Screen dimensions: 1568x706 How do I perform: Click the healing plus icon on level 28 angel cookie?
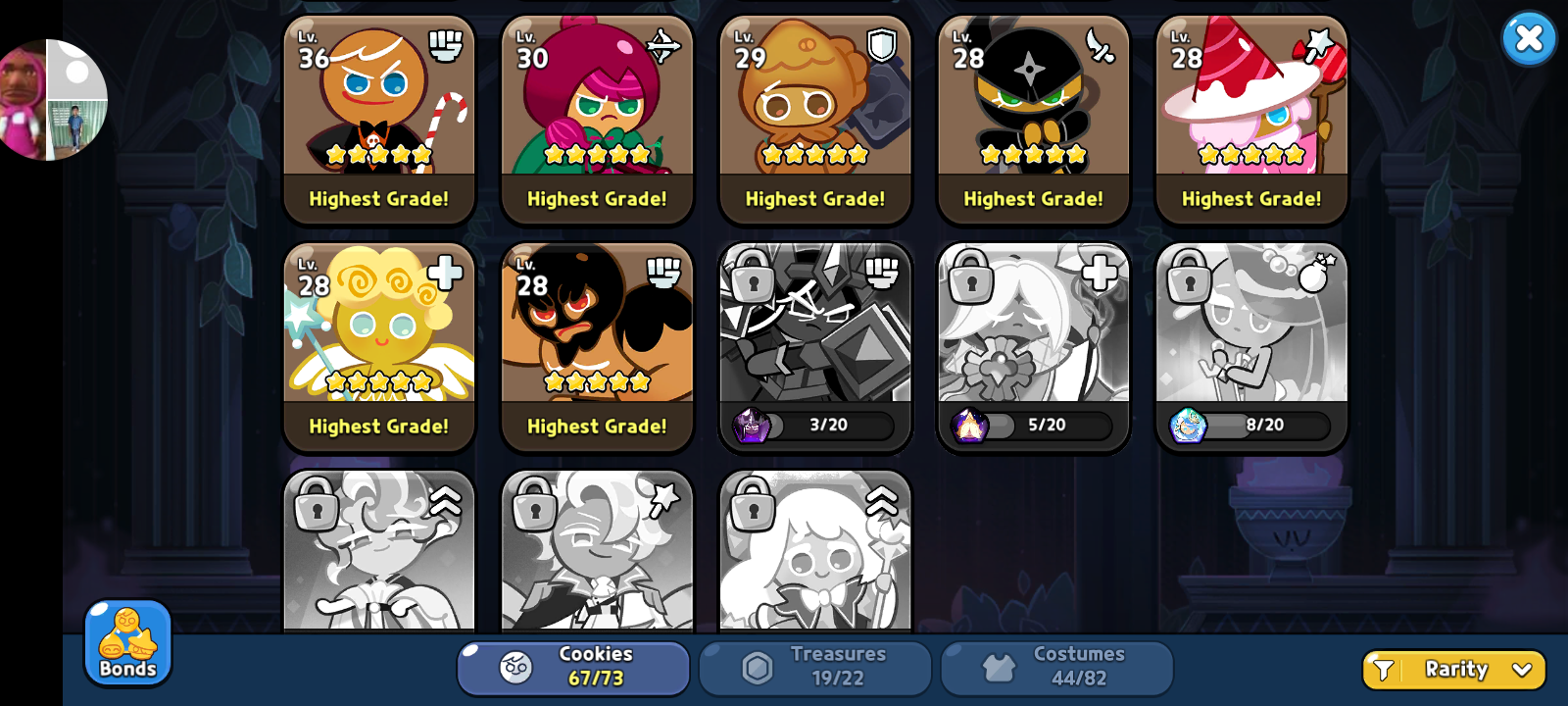click(x=445, y=273)
